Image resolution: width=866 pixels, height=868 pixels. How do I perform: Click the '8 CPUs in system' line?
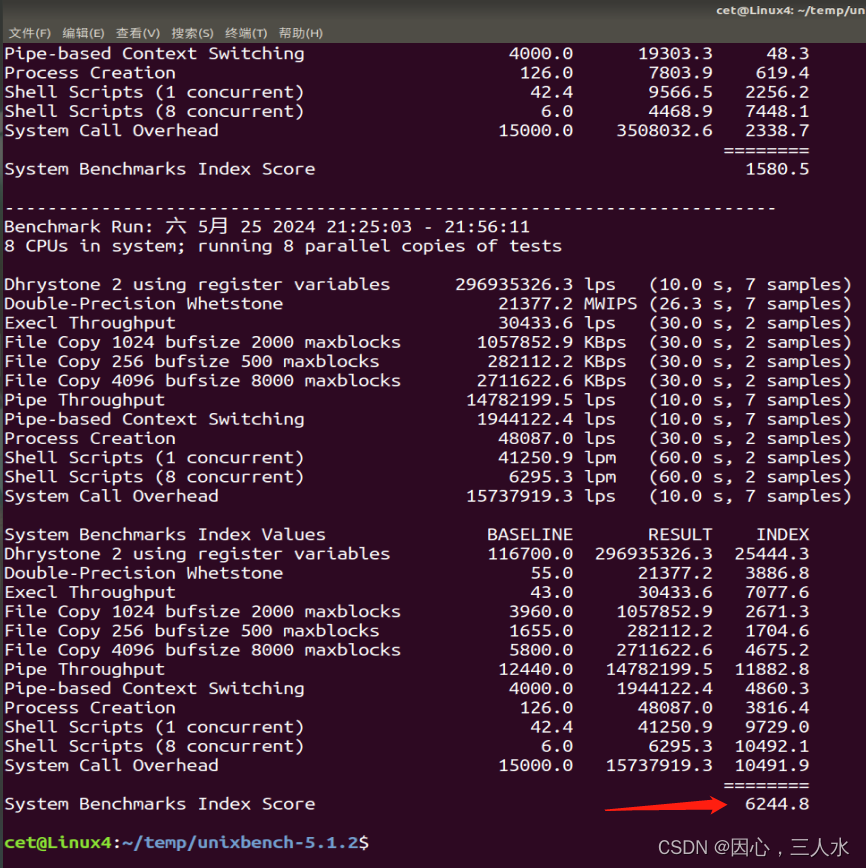coord(283,246)
